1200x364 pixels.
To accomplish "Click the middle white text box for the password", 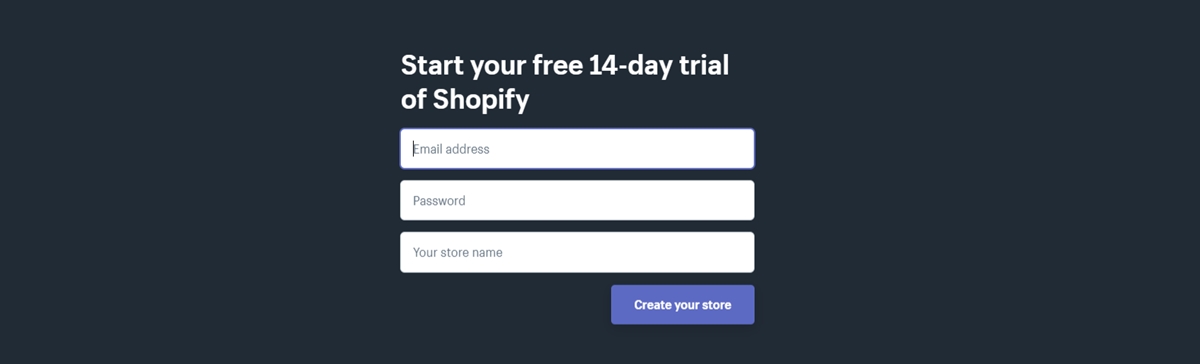I will (577, 200).
